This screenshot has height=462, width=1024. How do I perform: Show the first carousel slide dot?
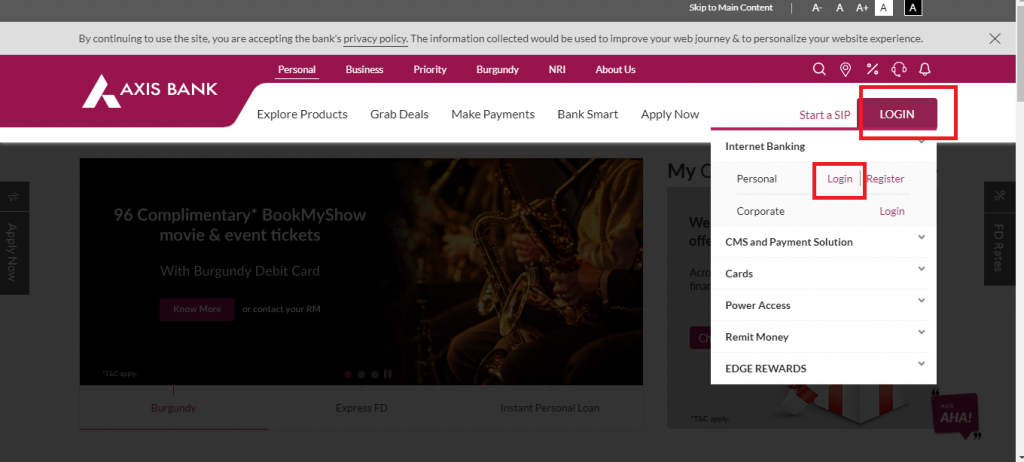click(x=348, y=374)
